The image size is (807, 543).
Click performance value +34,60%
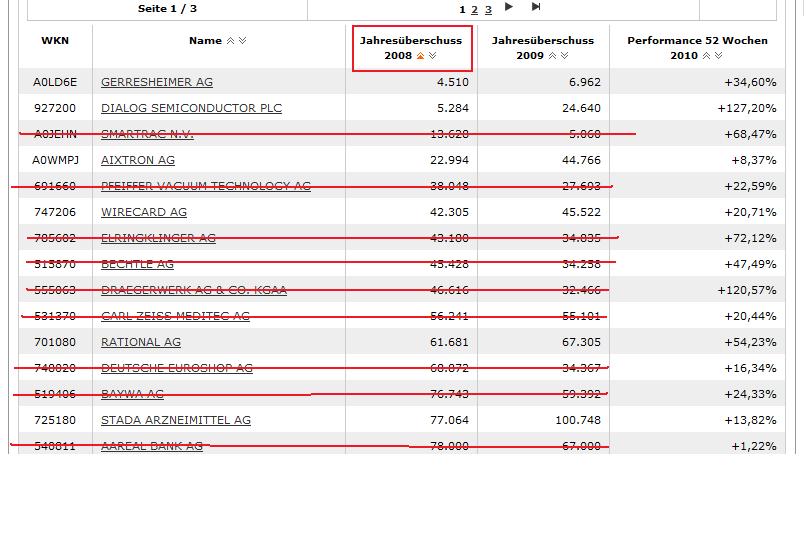(750, 82)
